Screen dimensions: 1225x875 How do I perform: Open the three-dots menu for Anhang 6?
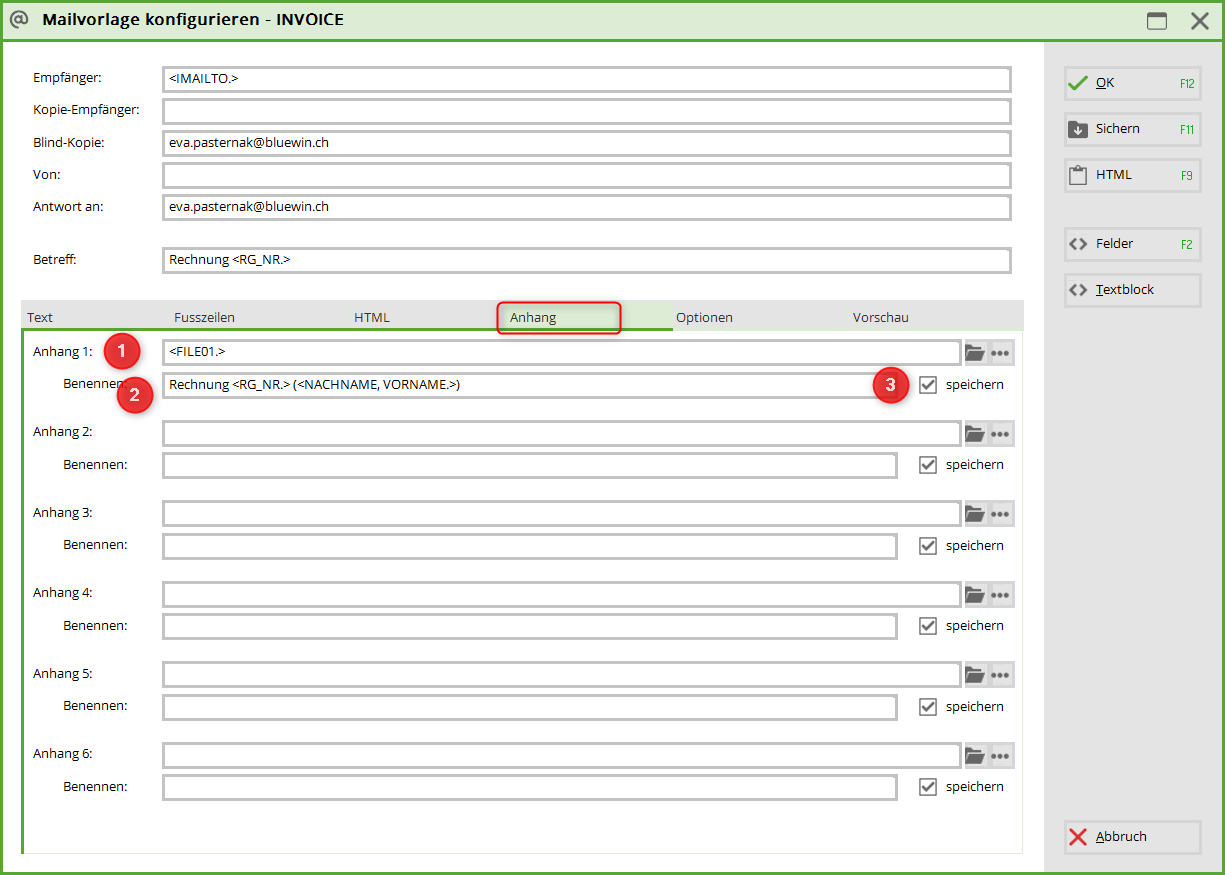[x=1001, y=755]
